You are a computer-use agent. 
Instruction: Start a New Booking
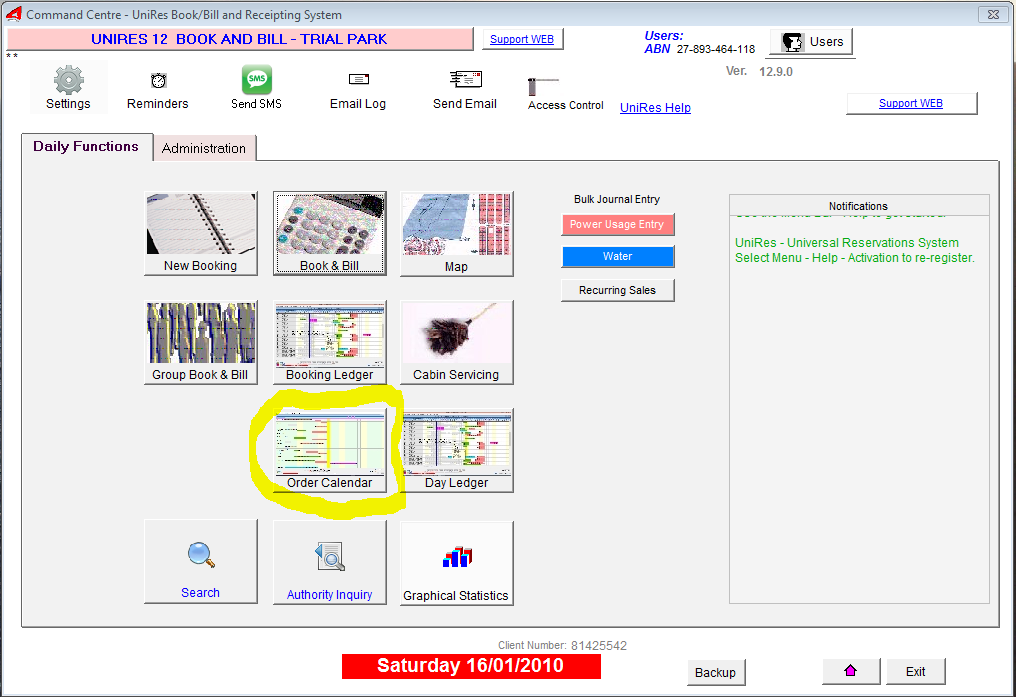pos(200,233)
